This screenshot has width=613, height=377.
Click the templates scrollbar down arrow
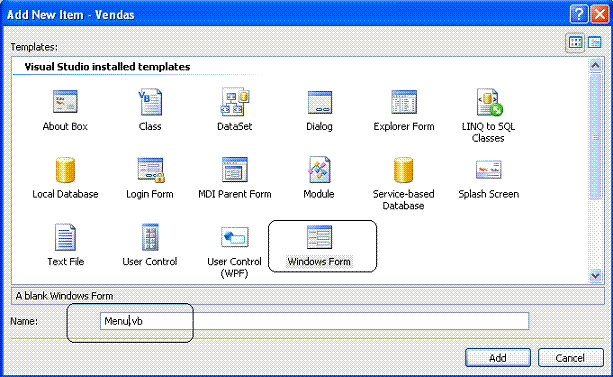point(595,276)
